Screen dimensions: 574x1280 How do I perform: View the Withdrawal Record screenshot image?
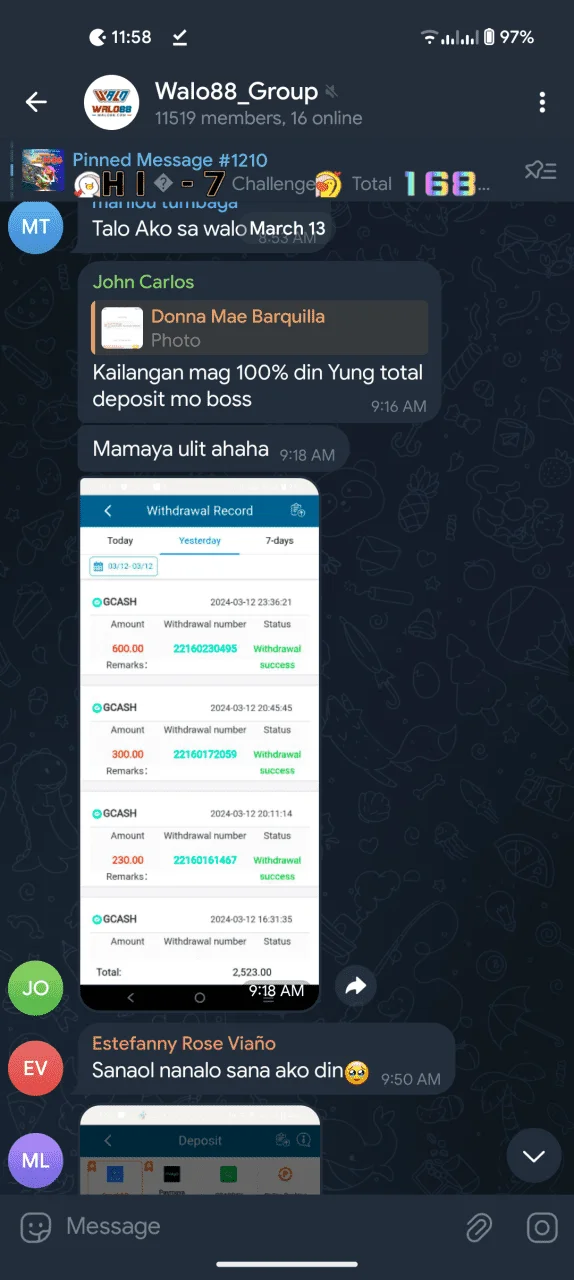[x=199, y=745]
